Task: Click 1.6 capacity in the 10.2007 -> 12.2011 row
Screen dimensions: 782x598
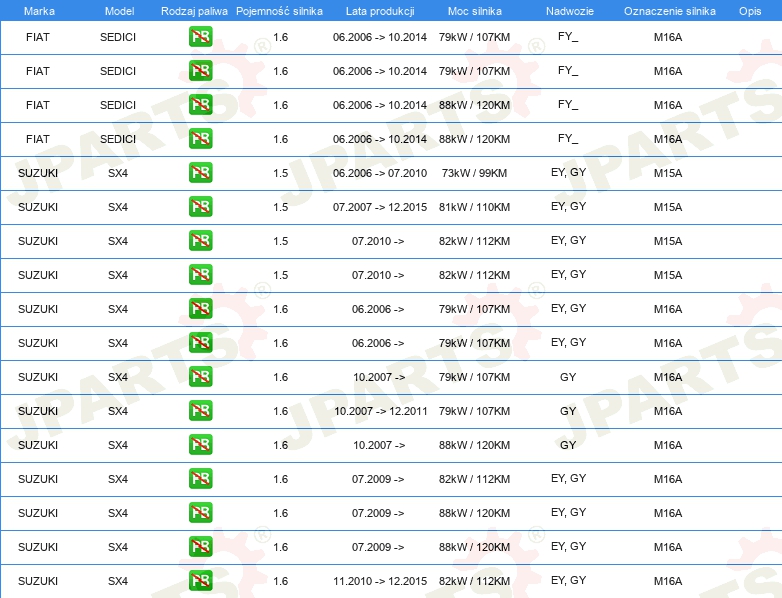Action: pyautogui.click(x=280, y=411)
